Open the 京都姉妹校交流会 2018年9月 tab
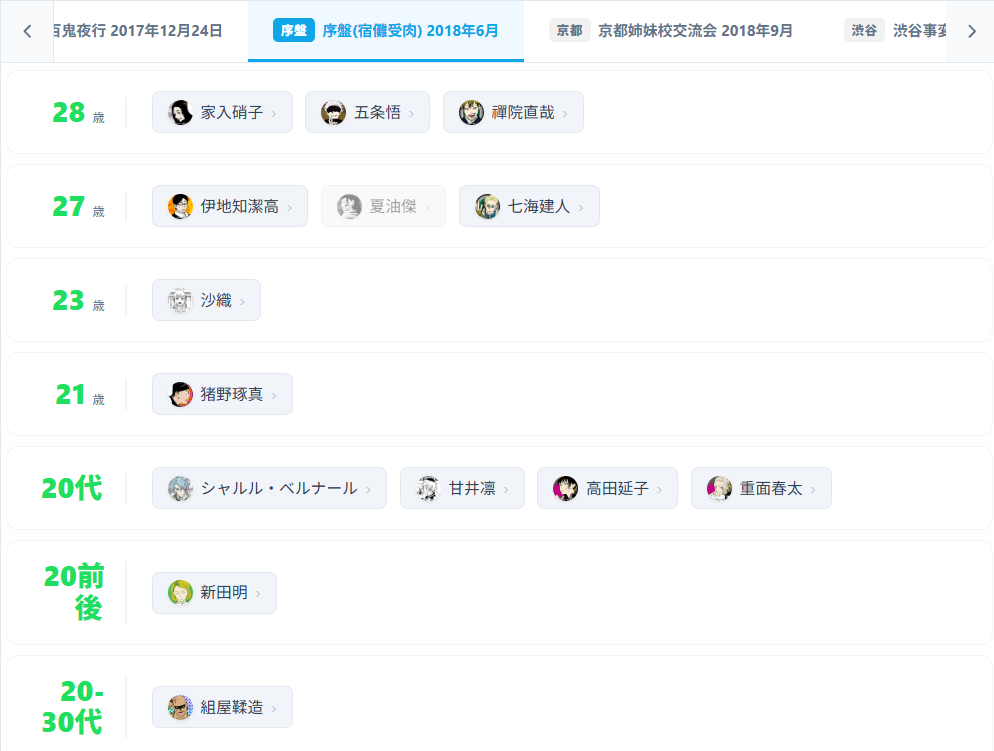994x751 pixels. 671,30
